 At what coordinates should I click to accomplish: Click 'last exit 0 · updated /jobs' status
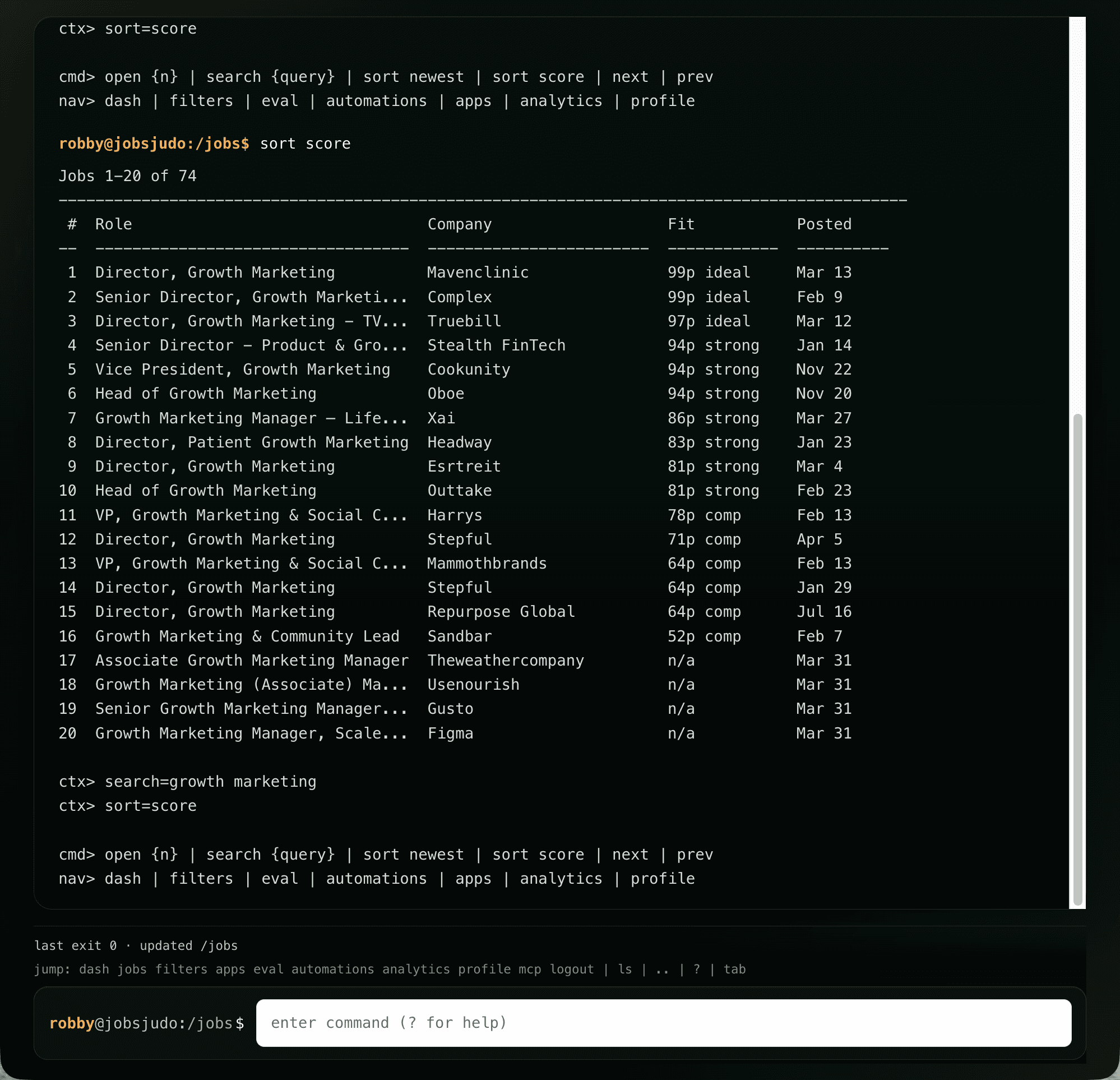136,945
